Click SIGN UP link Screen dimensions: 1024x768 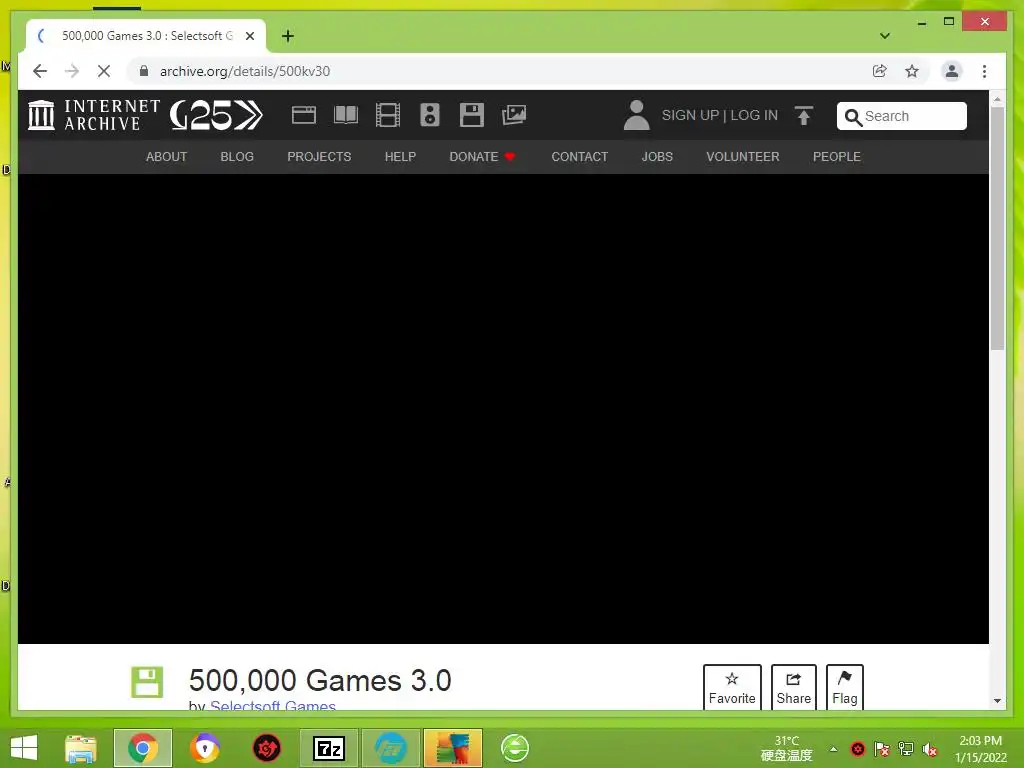click(x=690, y=115)
